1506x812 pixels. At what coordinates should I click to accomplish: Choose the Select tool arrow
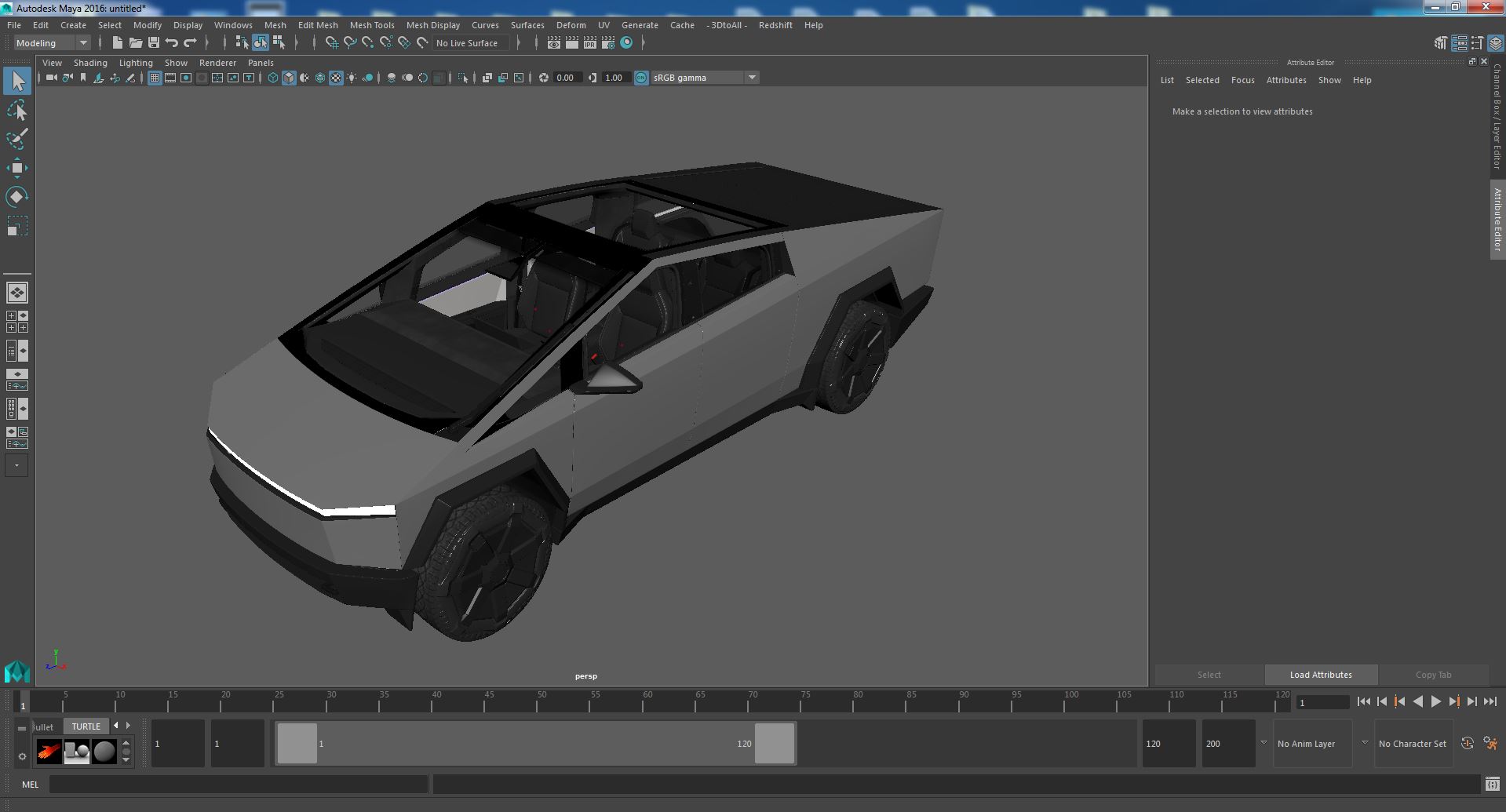[x=17, y=81]
